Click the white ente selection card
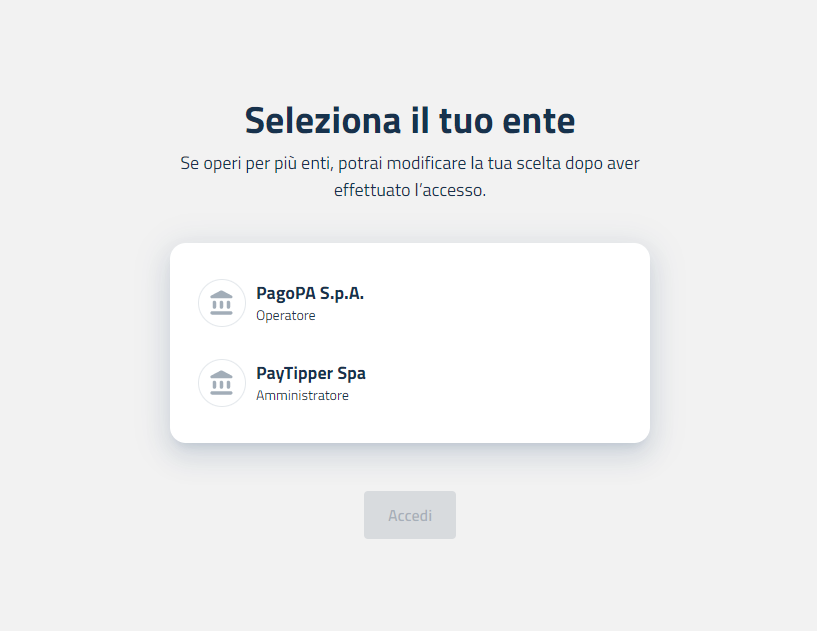 (410, 343)
